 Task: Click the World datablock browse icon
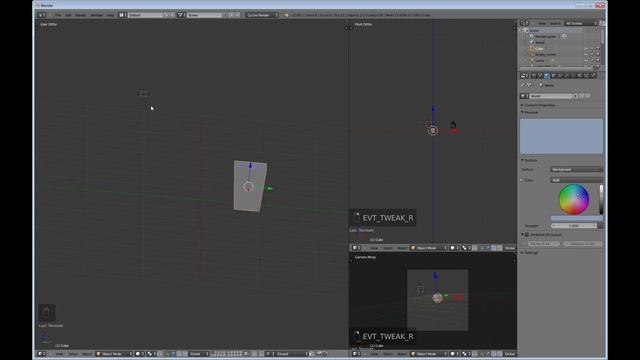point(524,96)
